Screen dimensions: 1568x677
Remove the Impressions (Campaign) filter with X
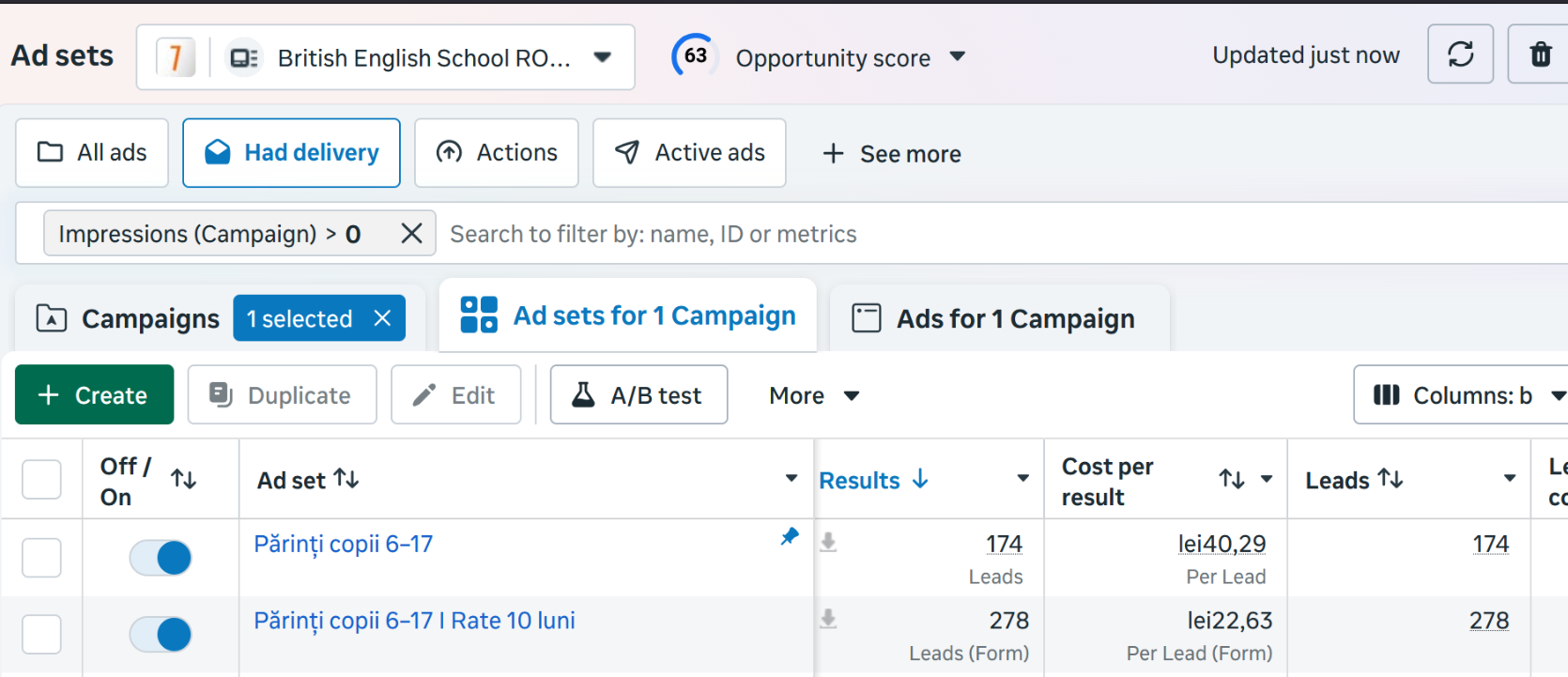[x=411, y=234]
